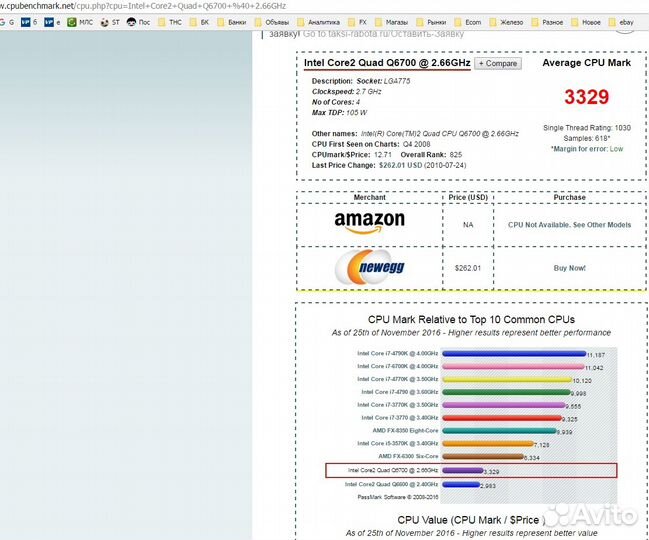The image size is (649, 540).
Task: Open the Пос bookmark
Action: tap(139, 22)
